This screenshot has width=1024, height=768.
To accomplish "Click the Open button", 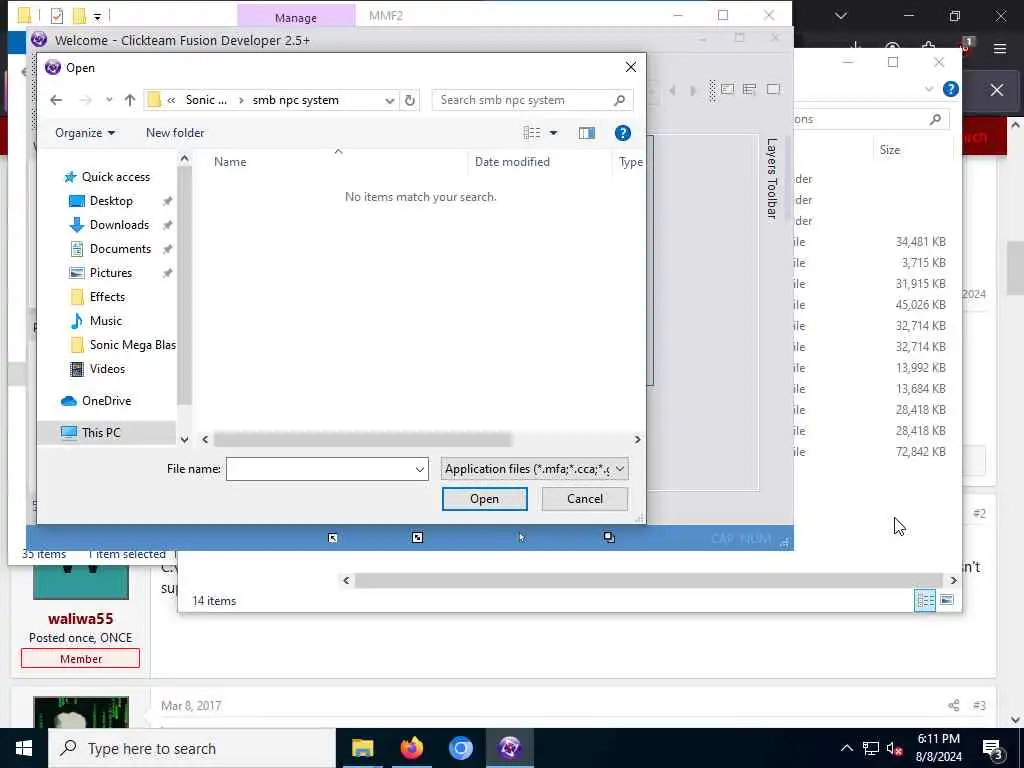I will coord(485,499).
